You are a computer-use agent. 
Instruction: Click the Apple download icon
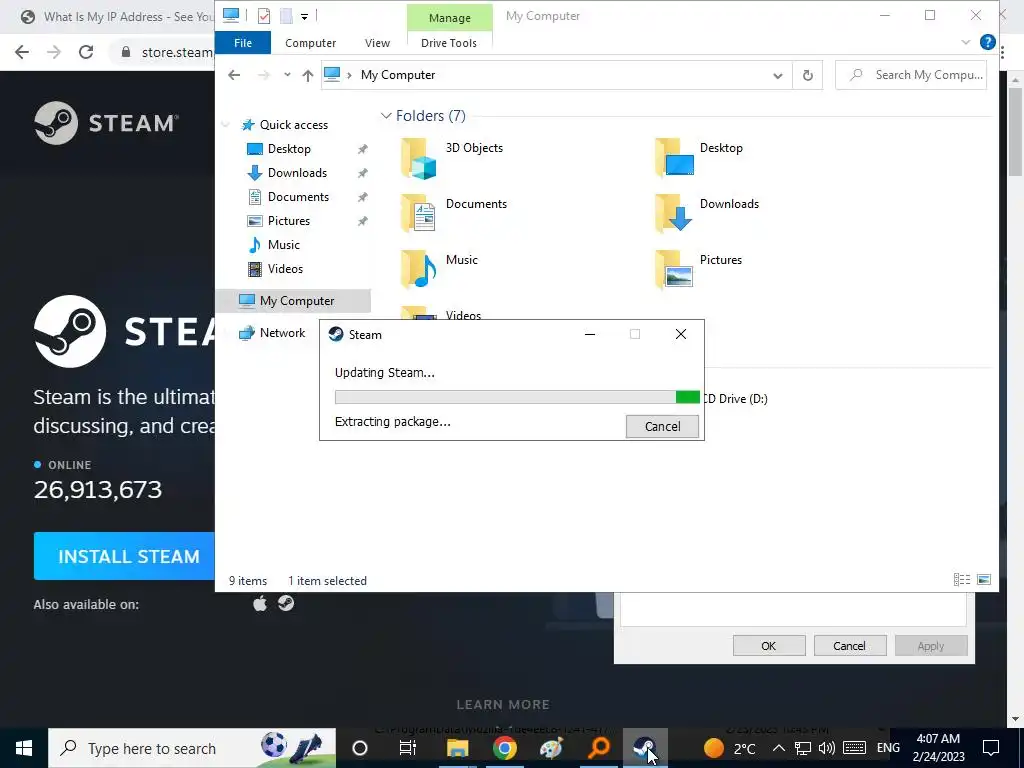click(260, 603)
